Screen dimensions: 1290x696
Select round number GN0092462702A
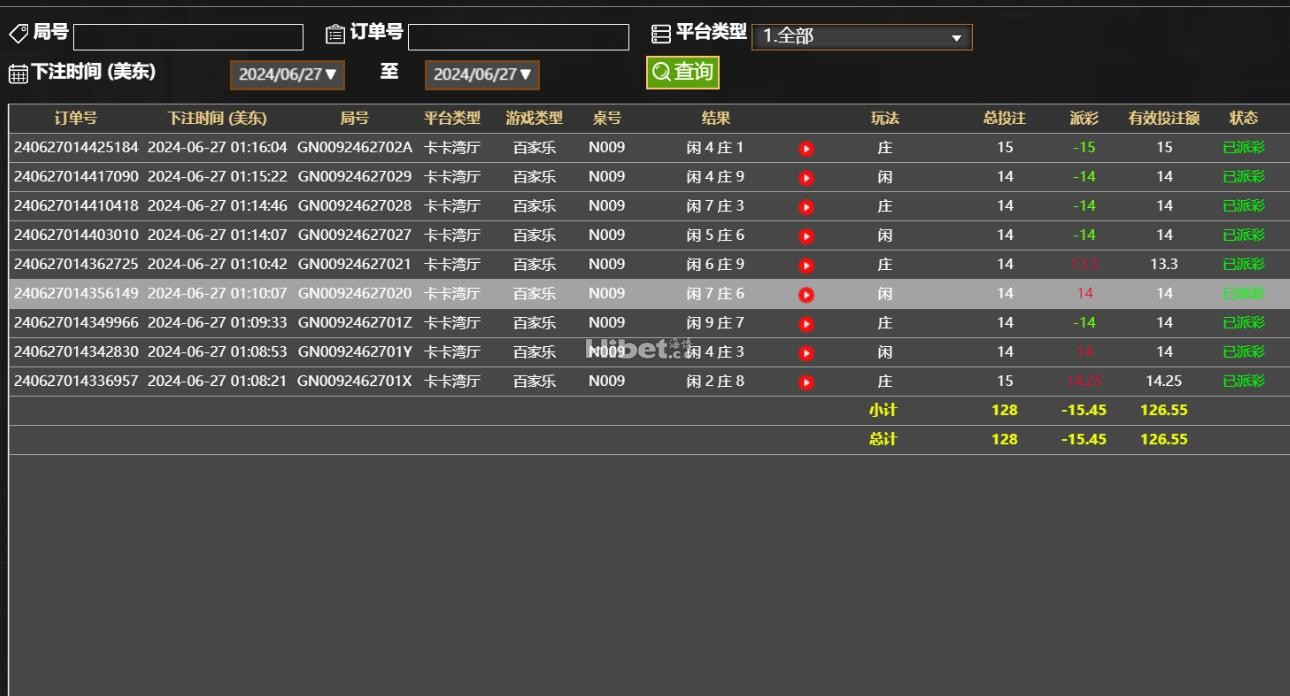(354, 147)
